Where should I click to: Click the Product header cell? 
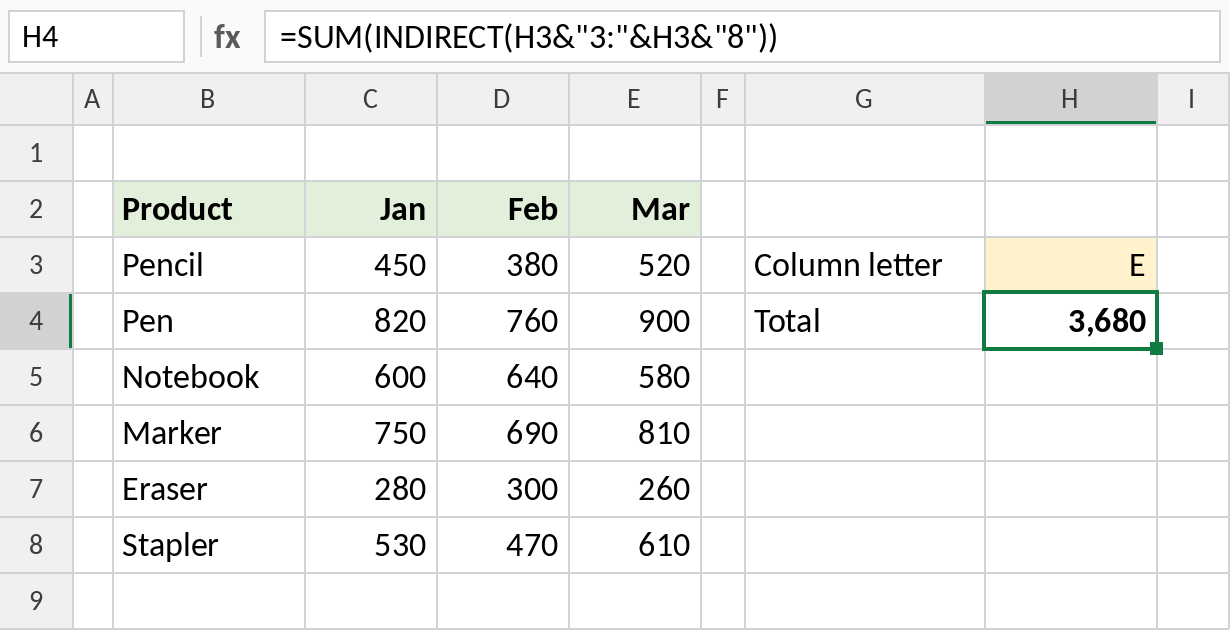coord(209,209)
